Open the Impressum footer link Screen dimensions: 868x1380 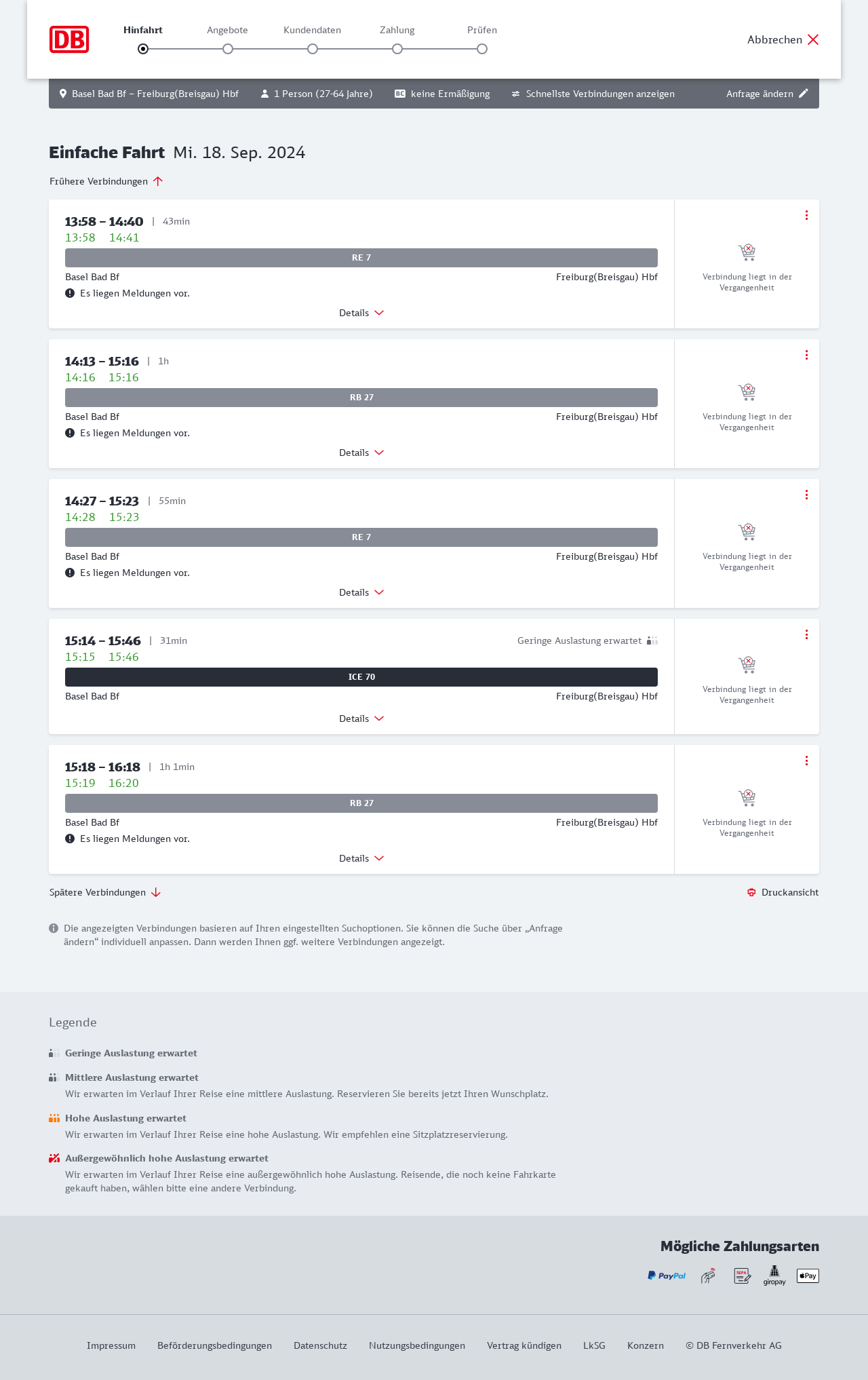click(x=111, y=1345)
